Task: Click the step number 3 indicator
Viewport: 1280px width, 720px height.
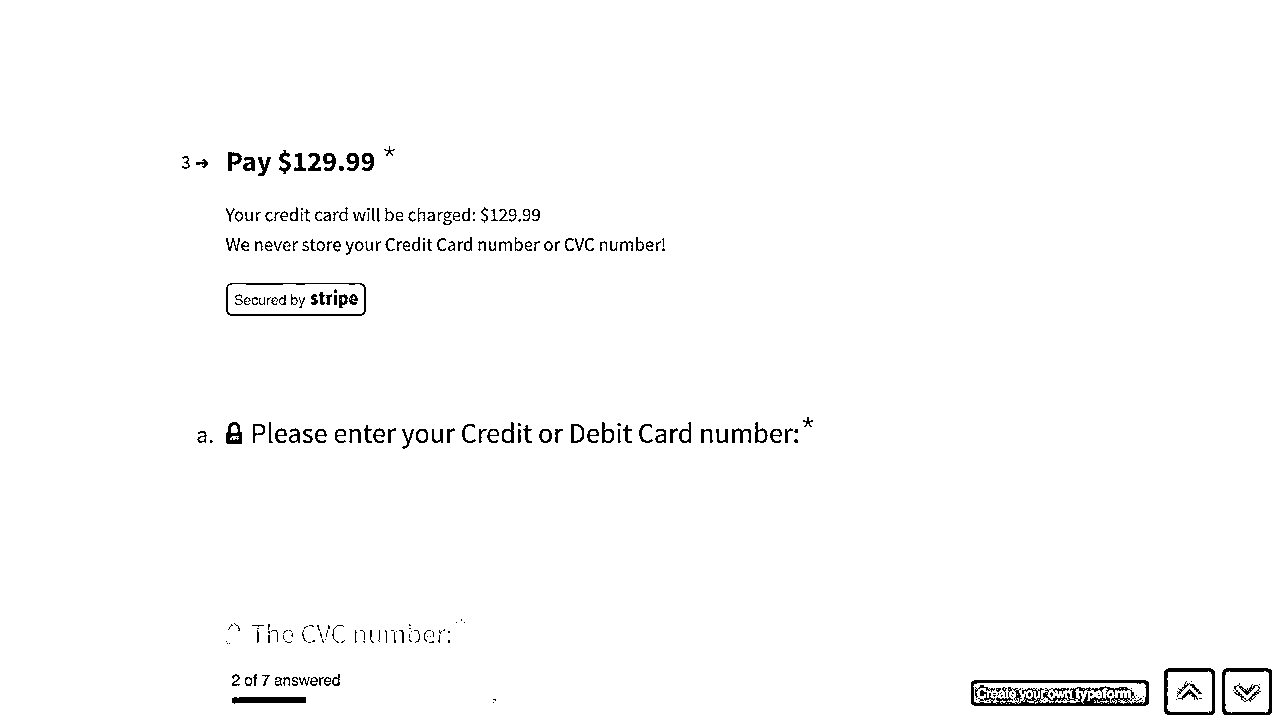Action: coord(185,163)
